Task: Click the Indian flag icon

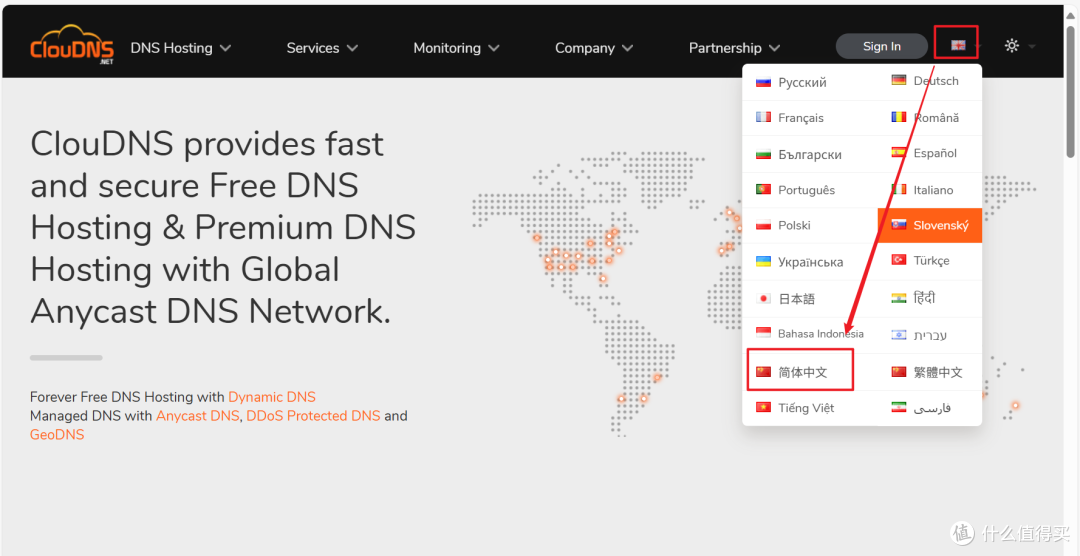Action: [898, 298]
